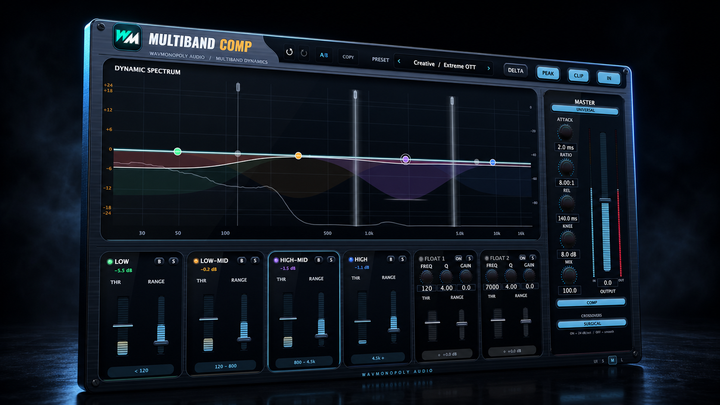This screenshot has height=405, width=720.
Task: Select the green LOW band node in spectrum
Action: 178,152
